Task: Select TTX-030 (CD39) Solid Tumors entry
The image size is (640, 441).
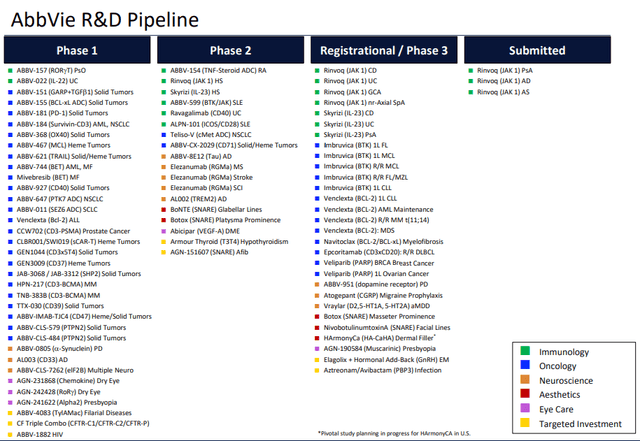Action: click(x=60, y=306)
